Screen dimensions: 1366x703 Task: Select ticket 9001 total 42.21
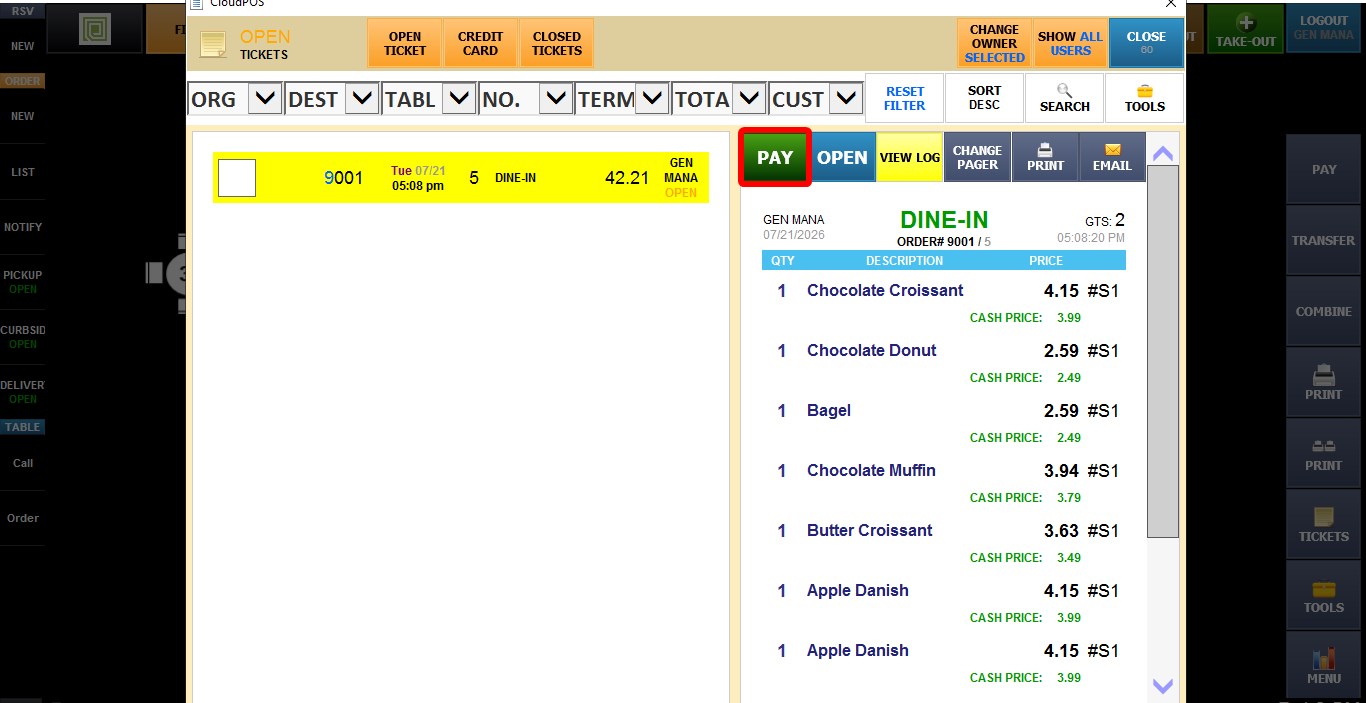461,177
